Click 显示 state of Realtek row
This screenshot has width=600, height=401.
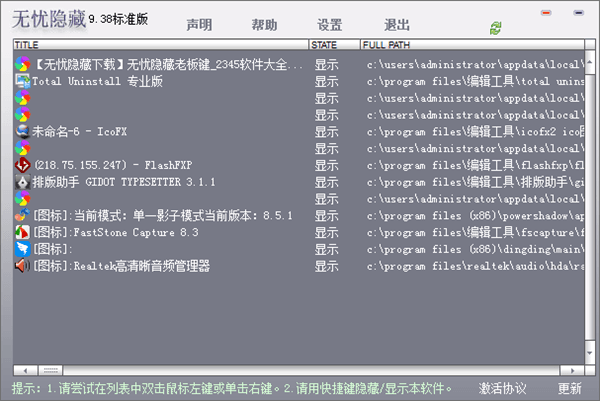326,266
